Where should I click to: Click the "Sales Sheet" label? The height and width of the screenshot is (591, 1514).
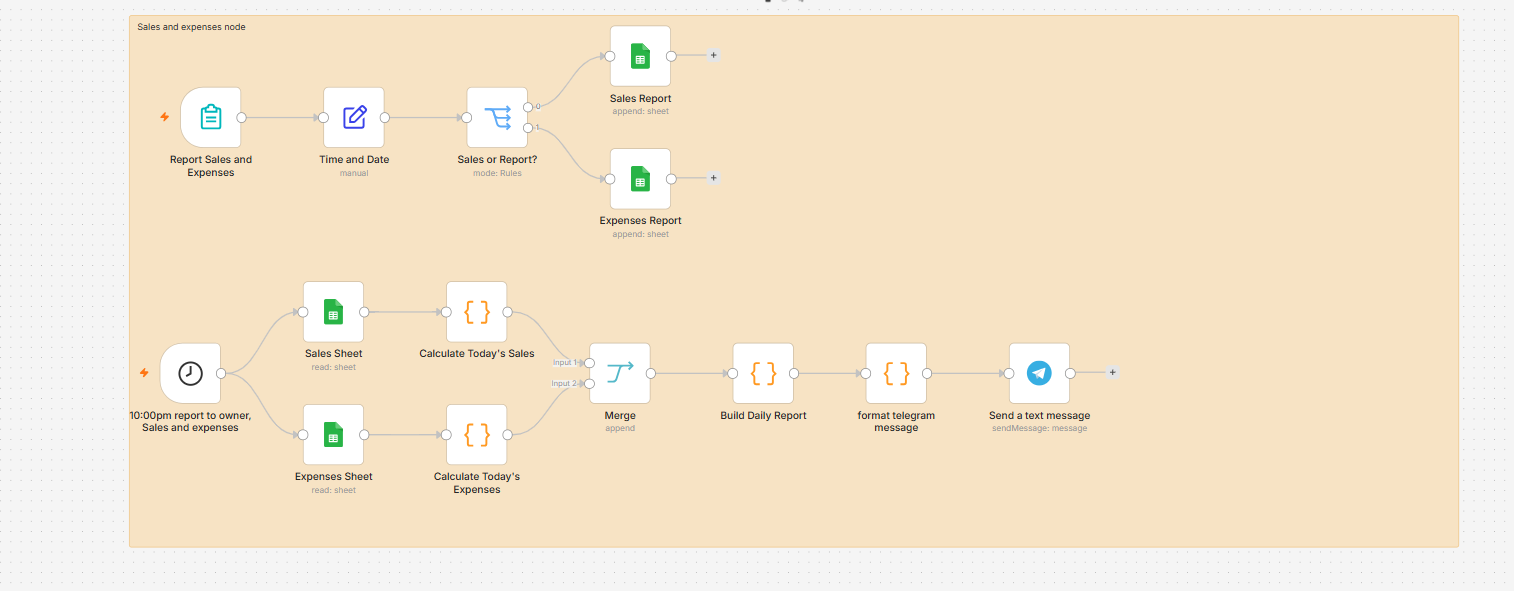coord(333,354)
